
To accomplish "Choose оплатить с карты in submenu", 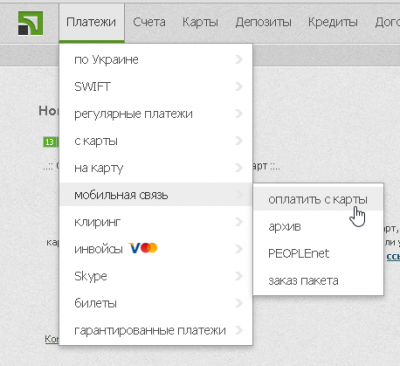I will click(318, 199).
